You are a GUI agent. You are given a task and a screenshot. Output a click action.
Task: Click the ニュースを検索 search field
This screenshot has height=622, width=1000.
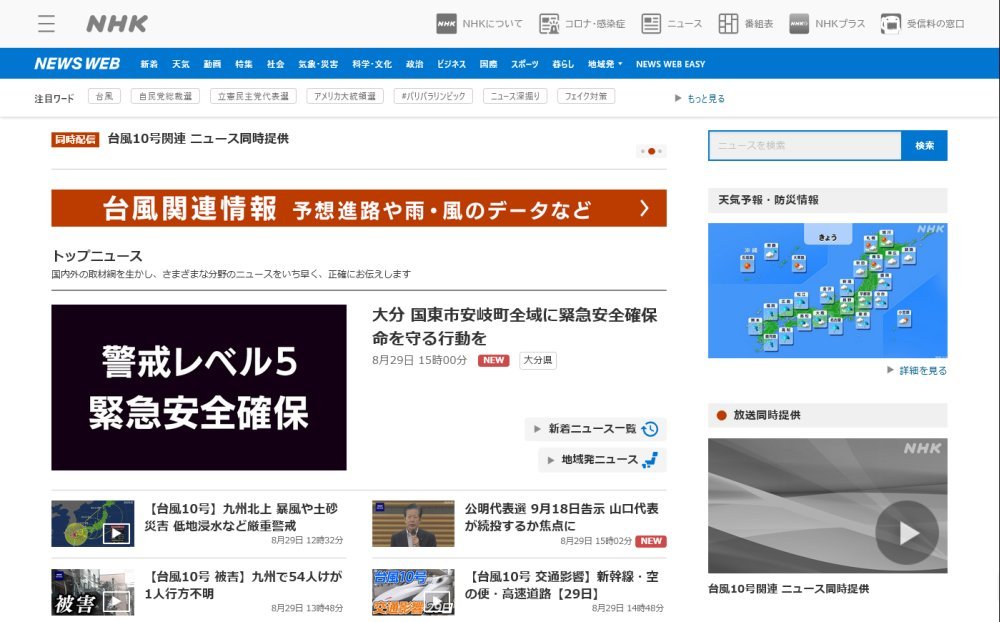(x=805, y=145)
